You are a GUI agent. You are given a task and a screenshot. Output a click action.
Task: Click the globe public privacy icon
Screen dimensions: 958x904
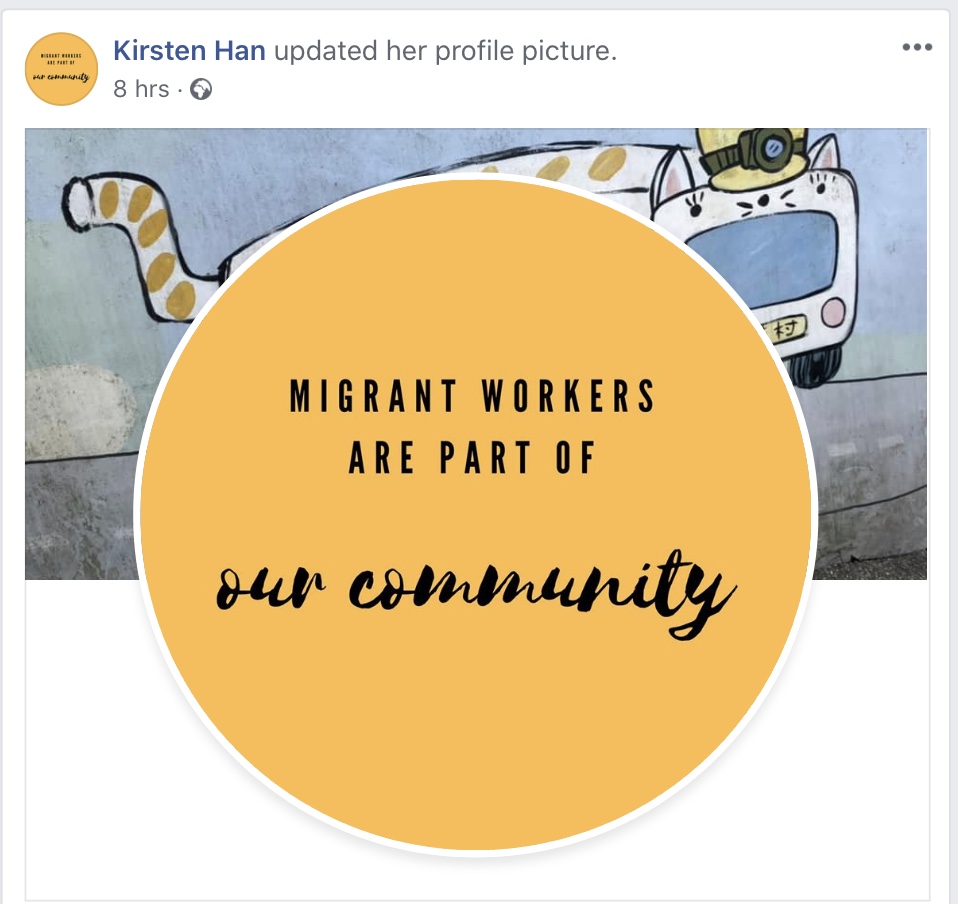201,90
